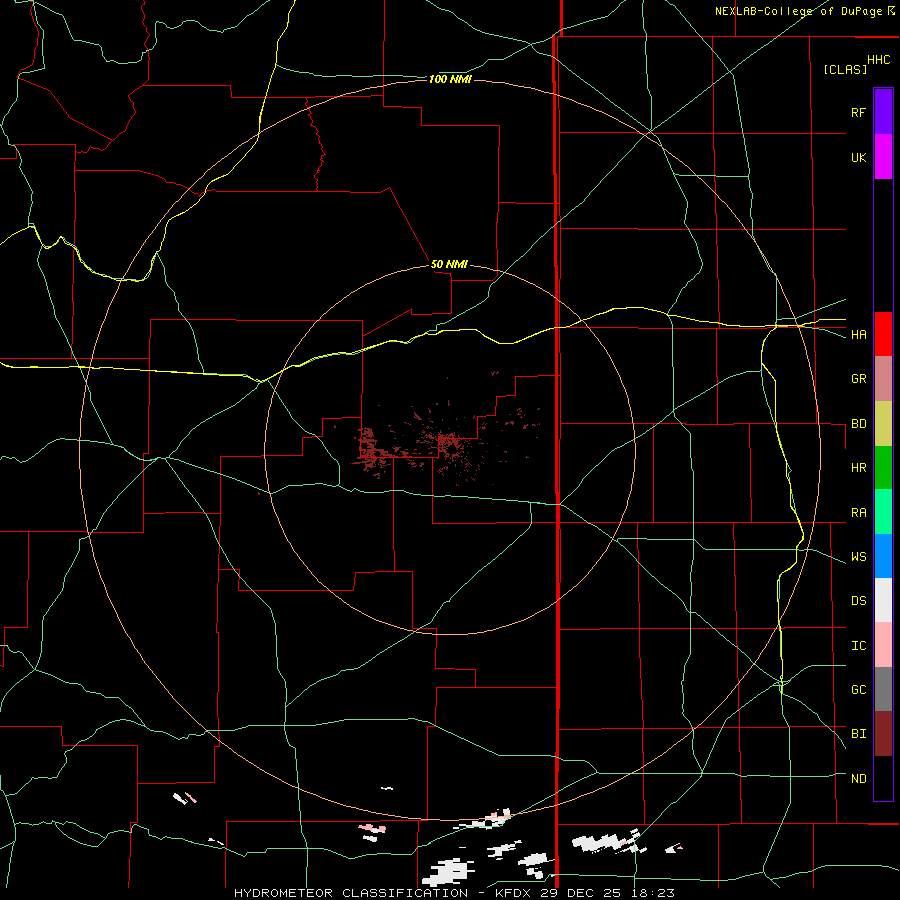The image size is (900, 900).
Task: Click the BI dark red legend swatch
Action: (883, 734)
